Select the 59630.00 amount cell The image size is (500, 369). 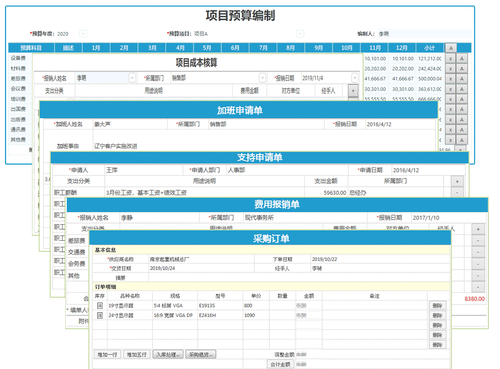click(326, 193)
